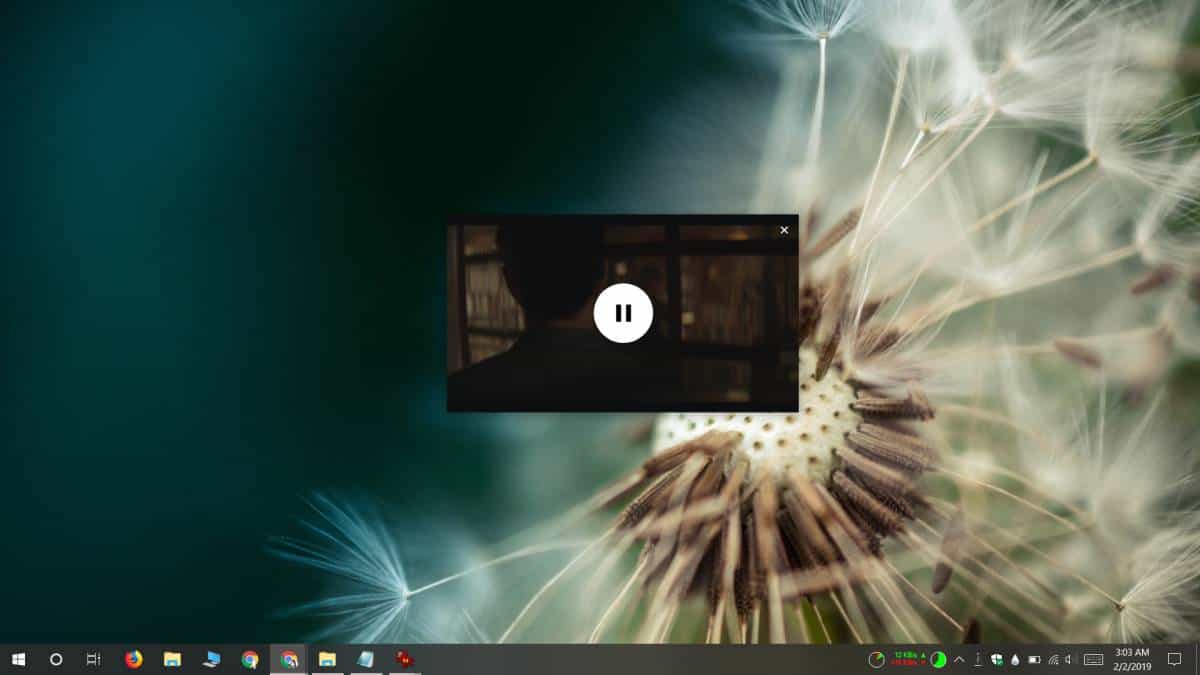Click the network speed readout in tray
1200x675 pixels.
[910, 659]
